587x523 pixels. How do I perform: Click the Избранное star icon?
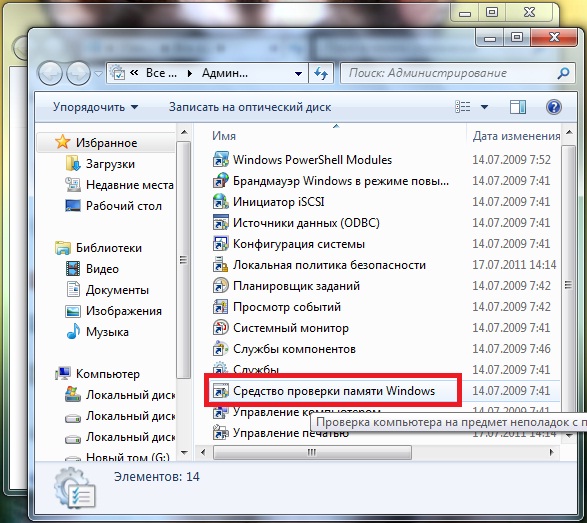click(62, 142)
